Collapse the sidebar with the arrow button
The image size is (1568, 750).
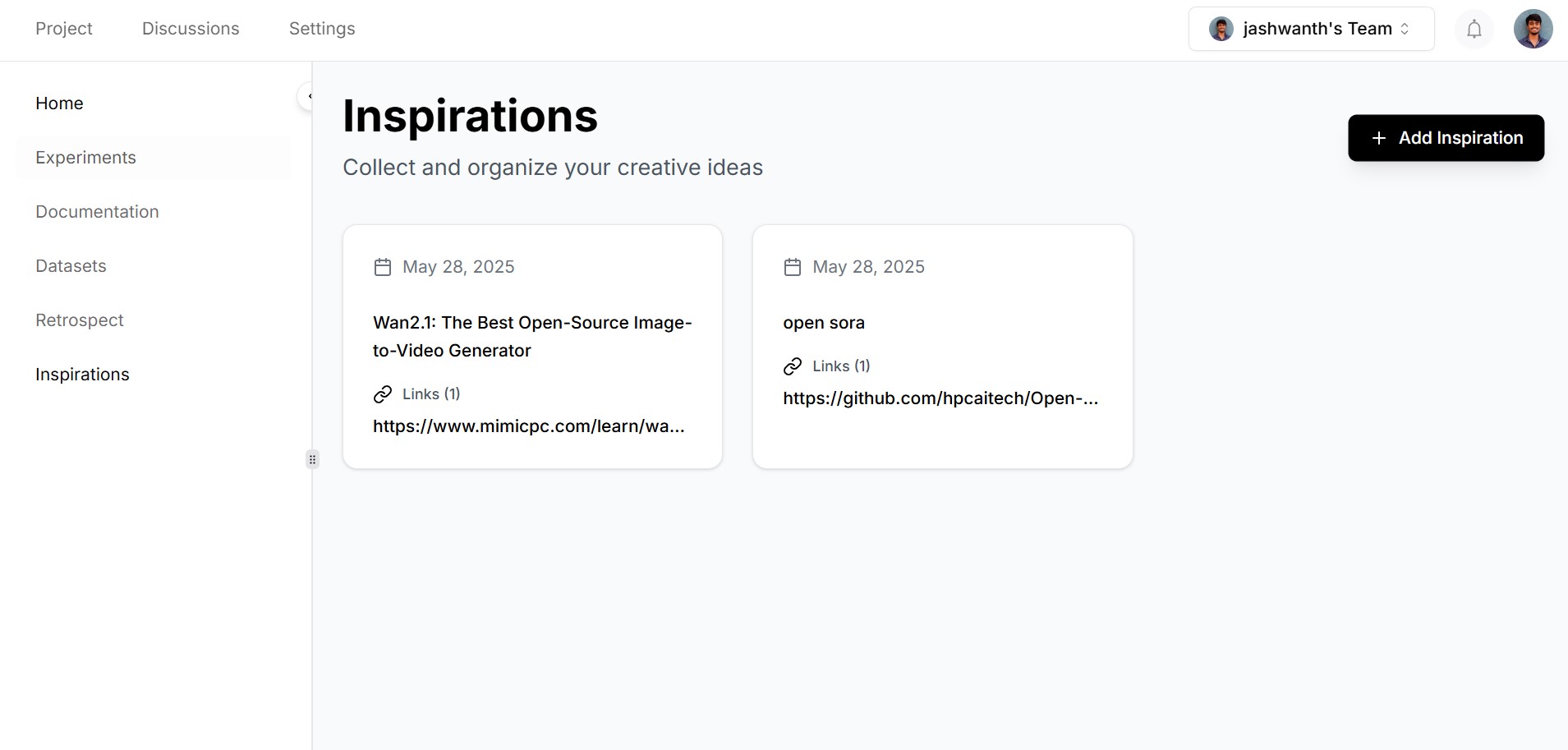point(307,97)
